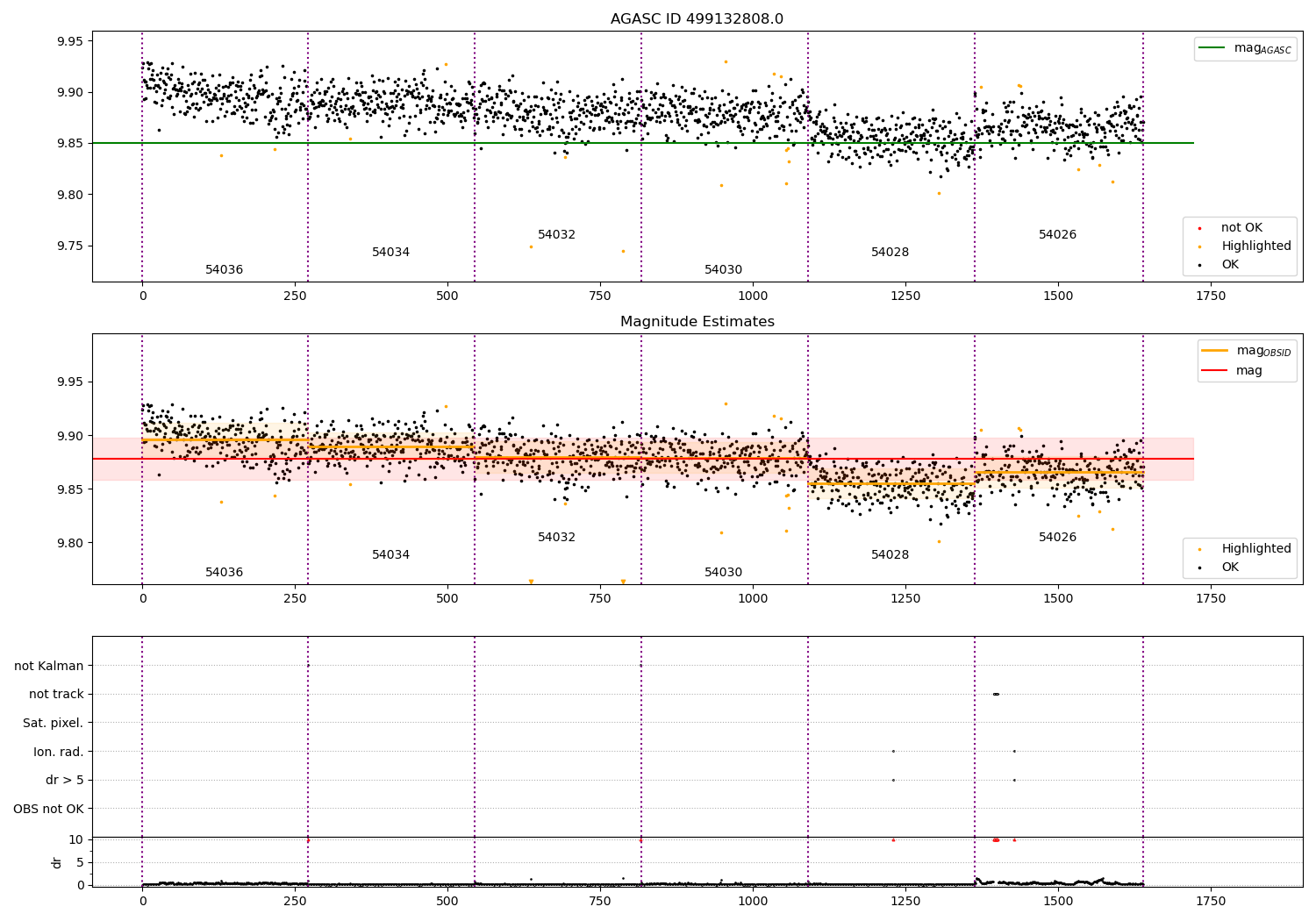
Task: Click the 'dr' y-axis label
Action: pos(57,862)
